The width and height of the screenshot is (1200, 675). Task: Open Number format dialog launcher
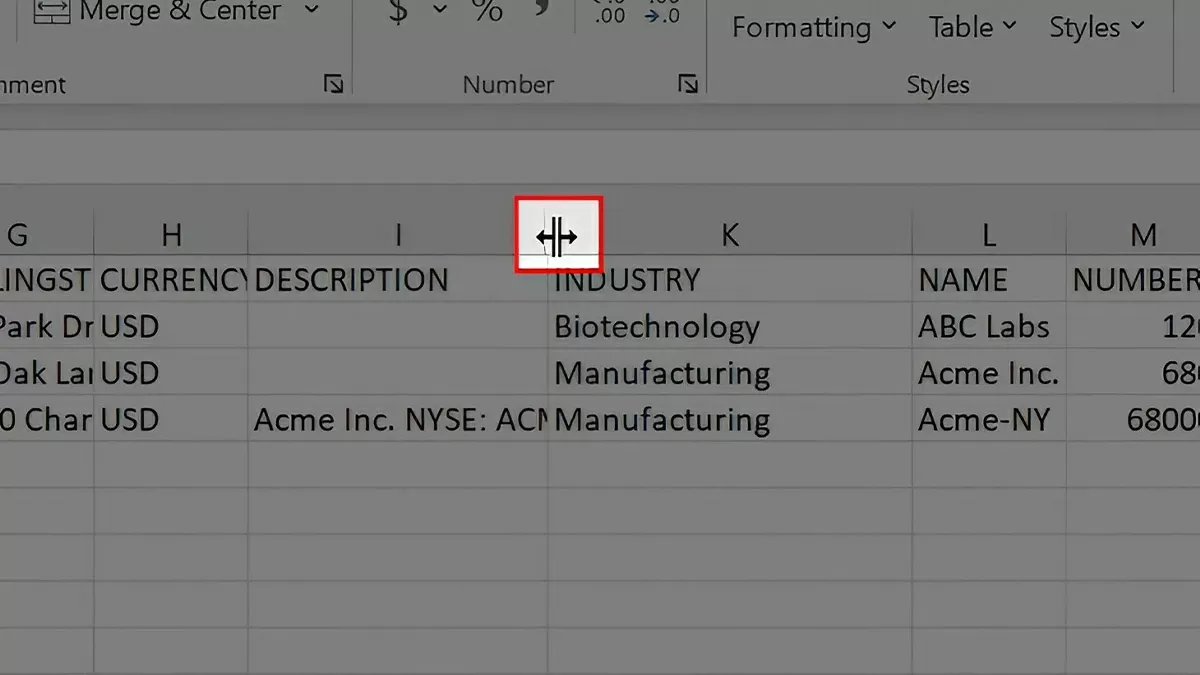[687, 85]
